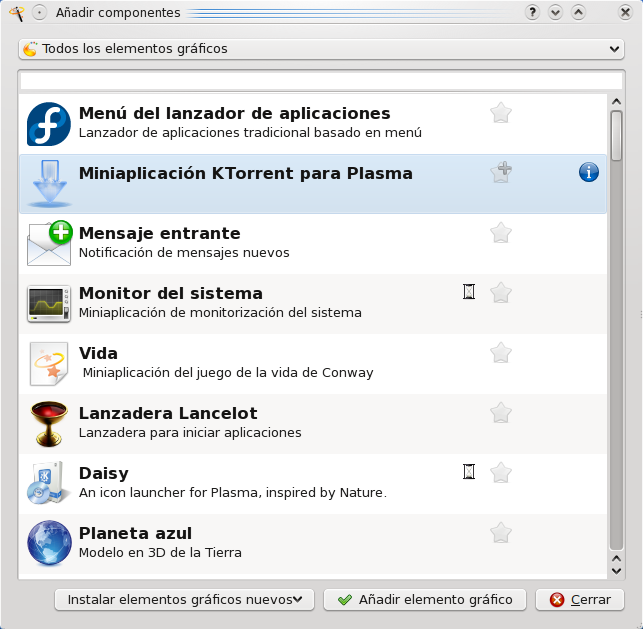Select the Daisy title
The width and height of the screenshot is (643, 629).
(104, 473)
